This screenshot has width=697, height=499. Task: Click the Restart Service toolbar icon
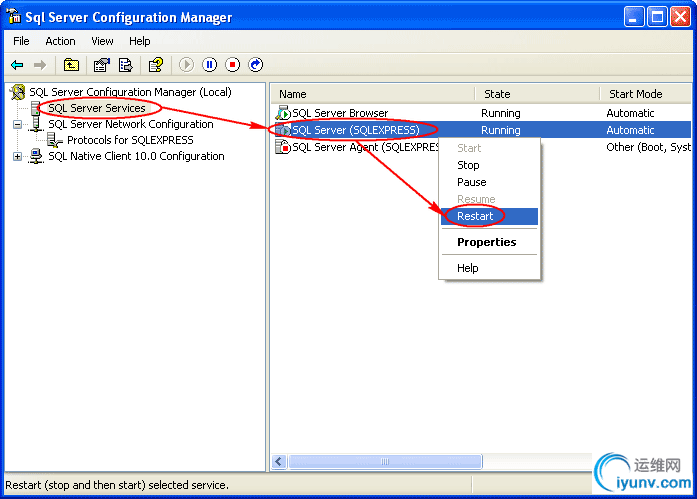256,65
